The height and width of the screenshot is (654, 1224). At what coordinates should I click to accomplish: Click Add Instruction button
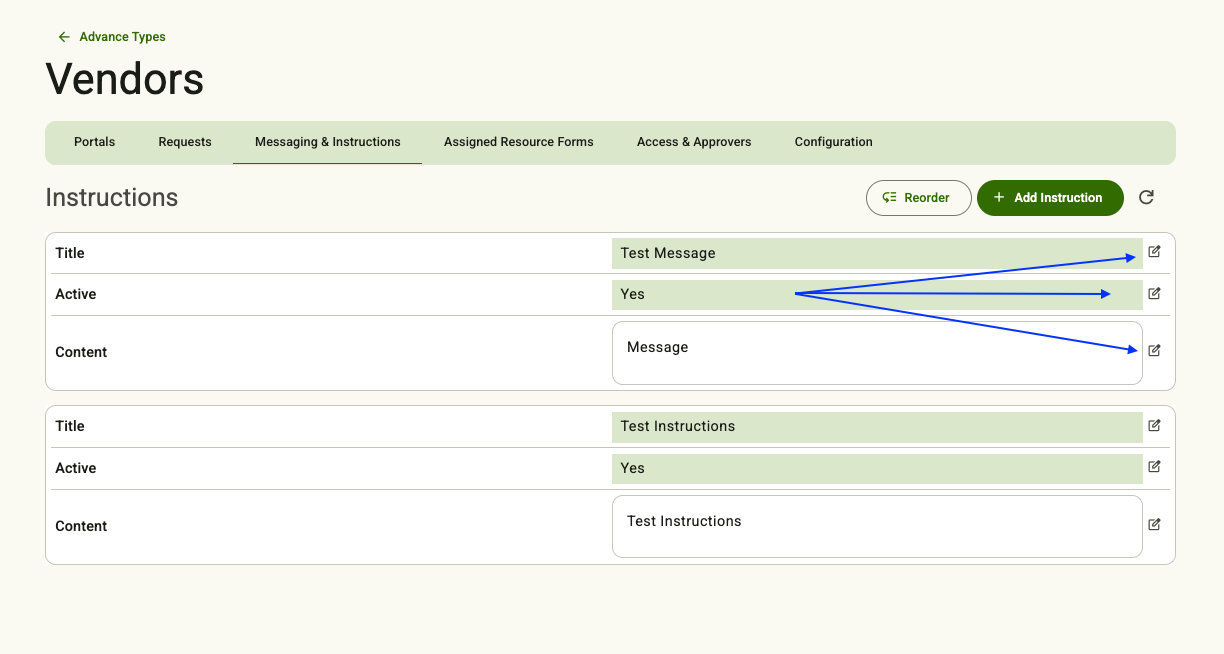point(1050,198)
